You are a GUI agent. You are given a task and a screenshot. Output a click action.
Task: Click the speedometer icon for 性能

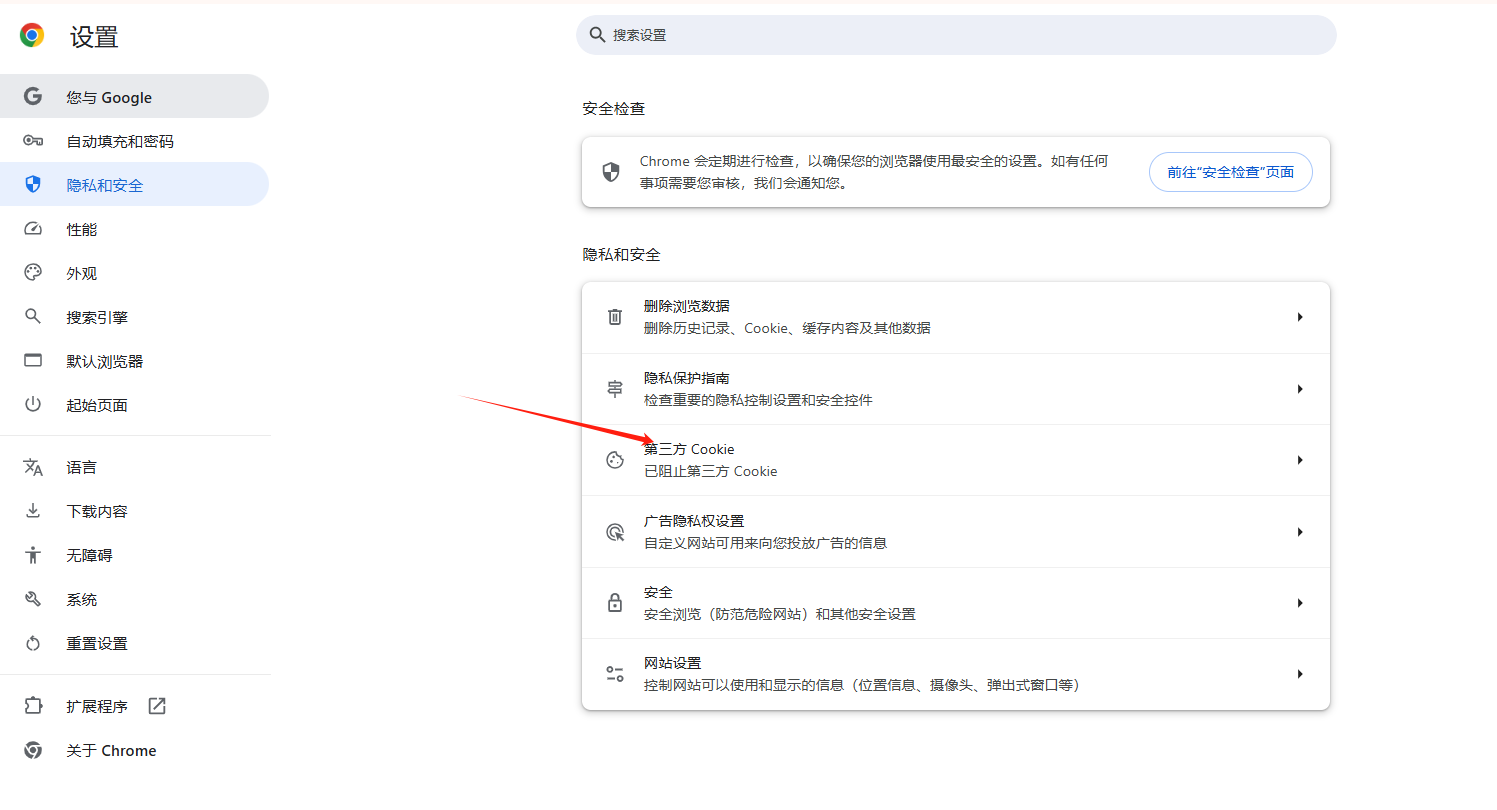pyautogui.click(x=33, y=229)
